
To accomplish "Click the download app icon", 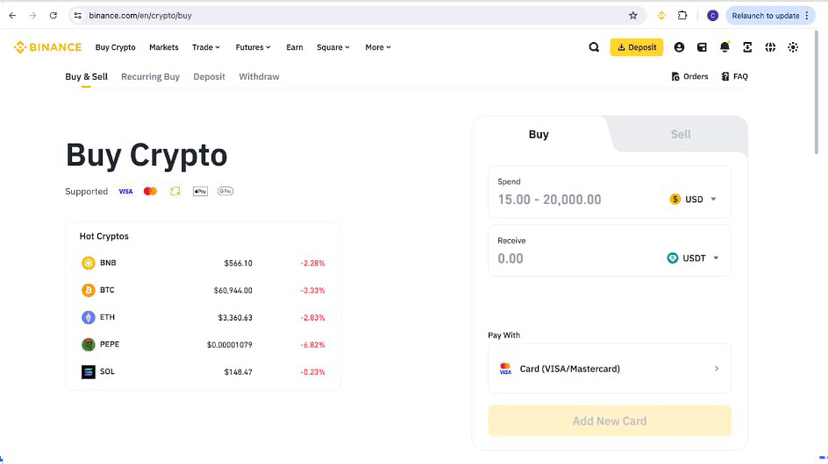I will tap(747, 47).
